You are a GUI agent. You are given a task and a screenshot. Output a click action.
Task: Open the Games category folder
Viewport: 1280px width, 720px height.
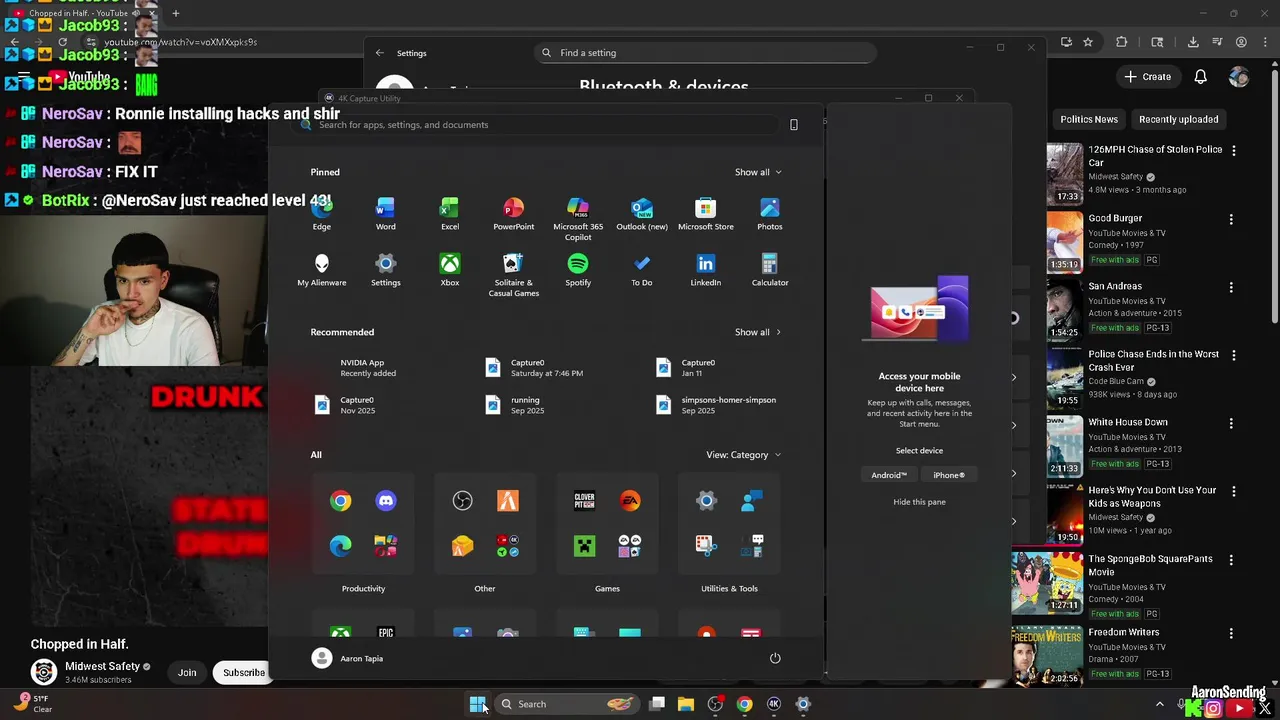tap(607, 524)
